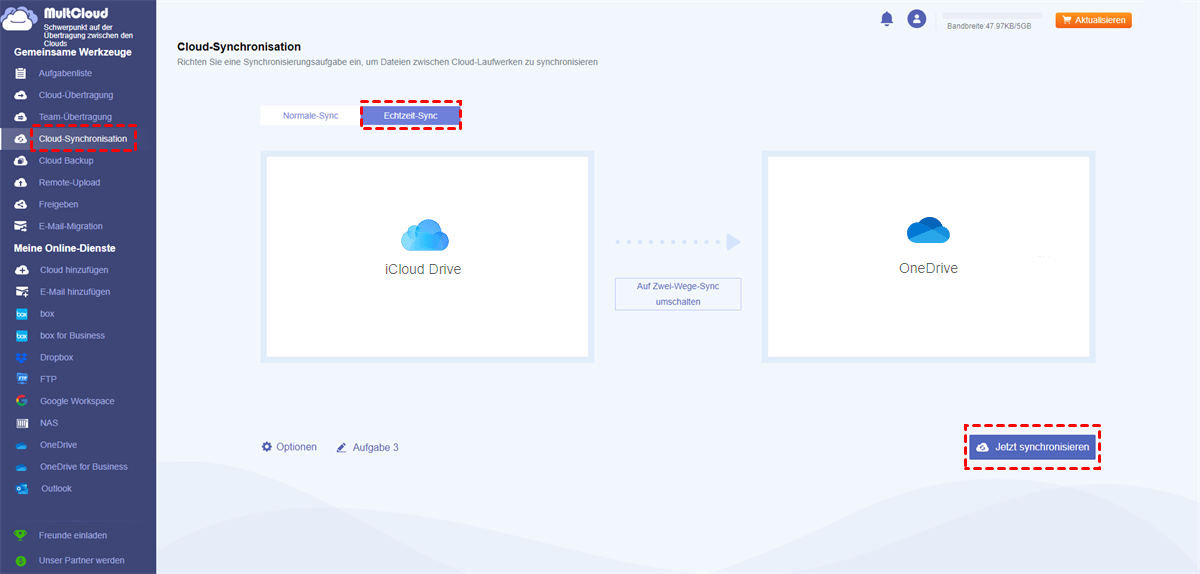The height and width of the screenshot is (574, 1200).
Task: Click the Dropbox logo icon
Action: (21, 358)
